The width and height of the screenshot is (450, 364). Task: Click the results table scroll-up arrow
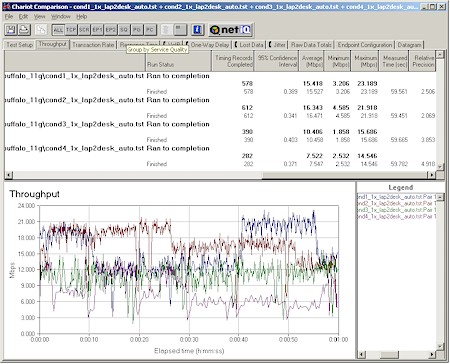[x=440, y=54]
